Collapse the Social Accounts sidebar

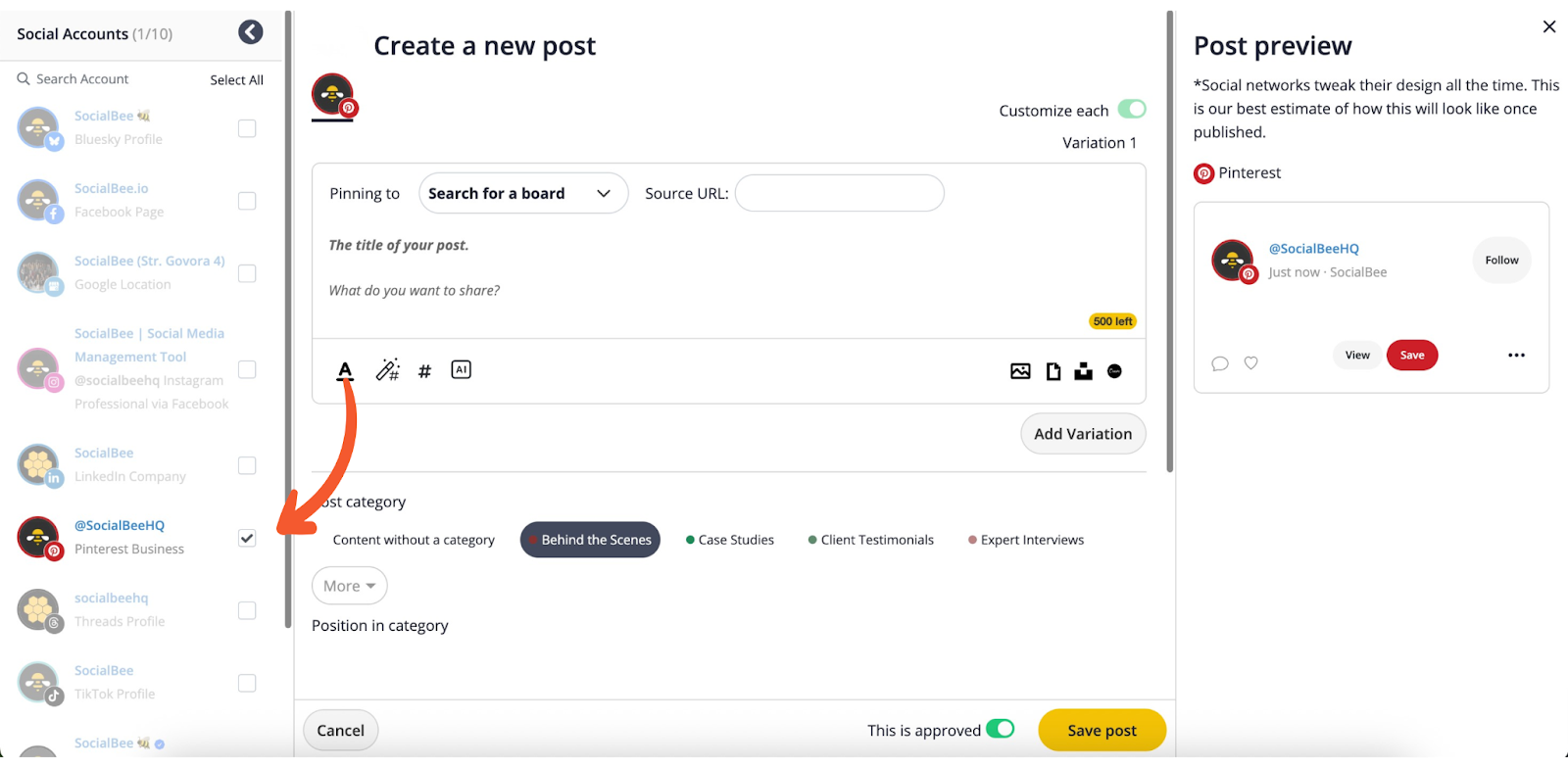(251, 32)
